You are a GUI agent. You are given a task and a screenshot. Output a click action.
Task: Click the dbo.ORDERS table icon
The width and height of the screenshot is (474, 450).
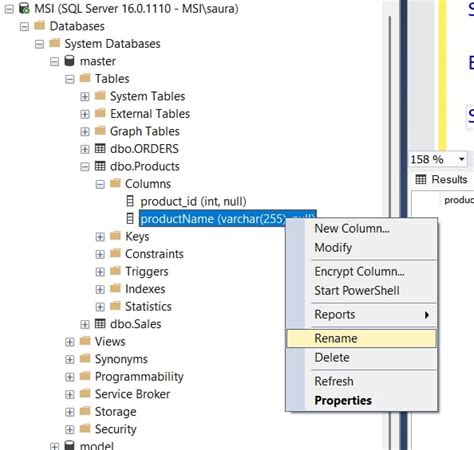click(100, 148)
